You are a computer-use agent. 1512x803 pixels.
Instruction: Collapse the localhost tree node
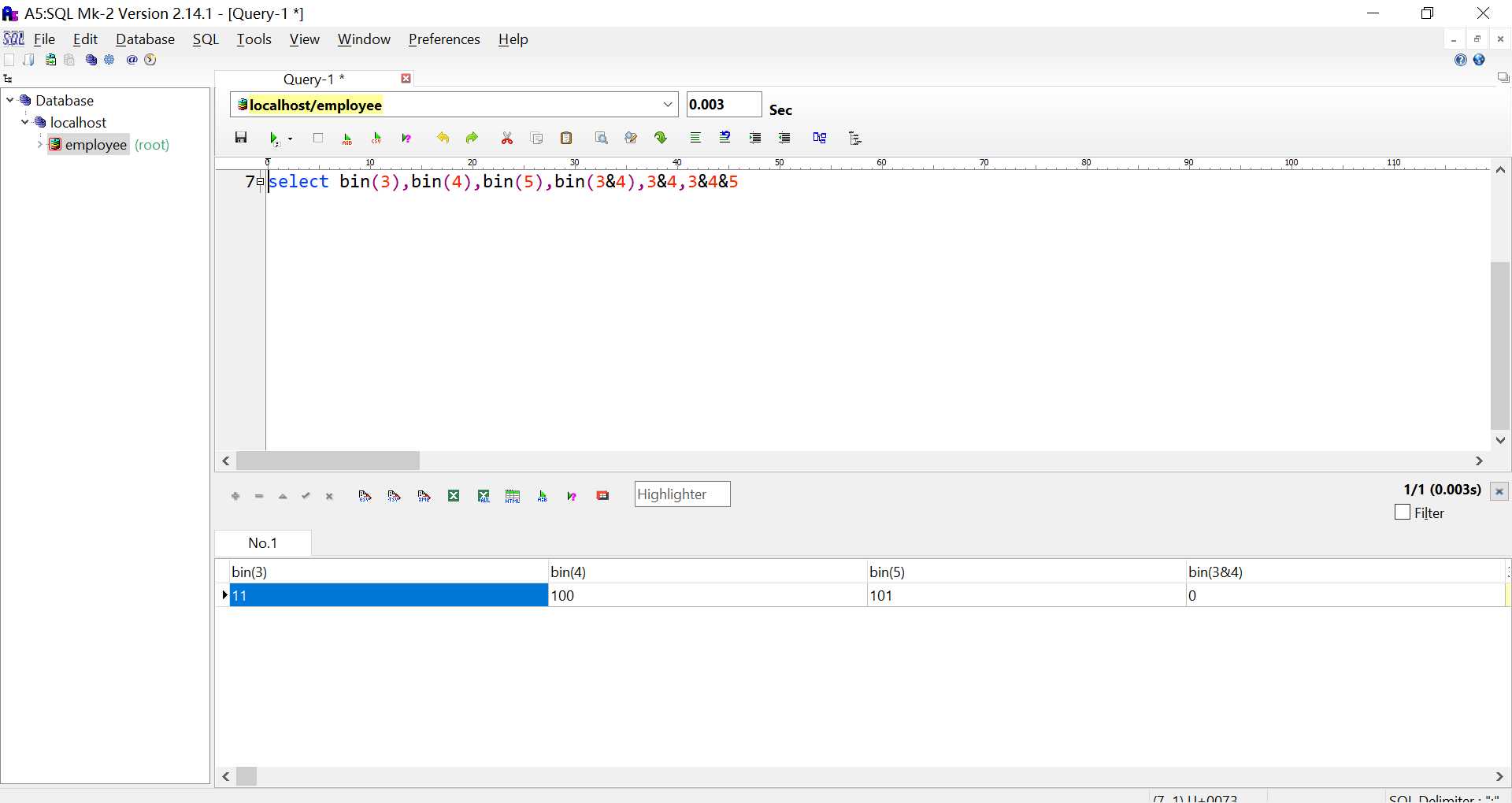click(x=25, y=122)
